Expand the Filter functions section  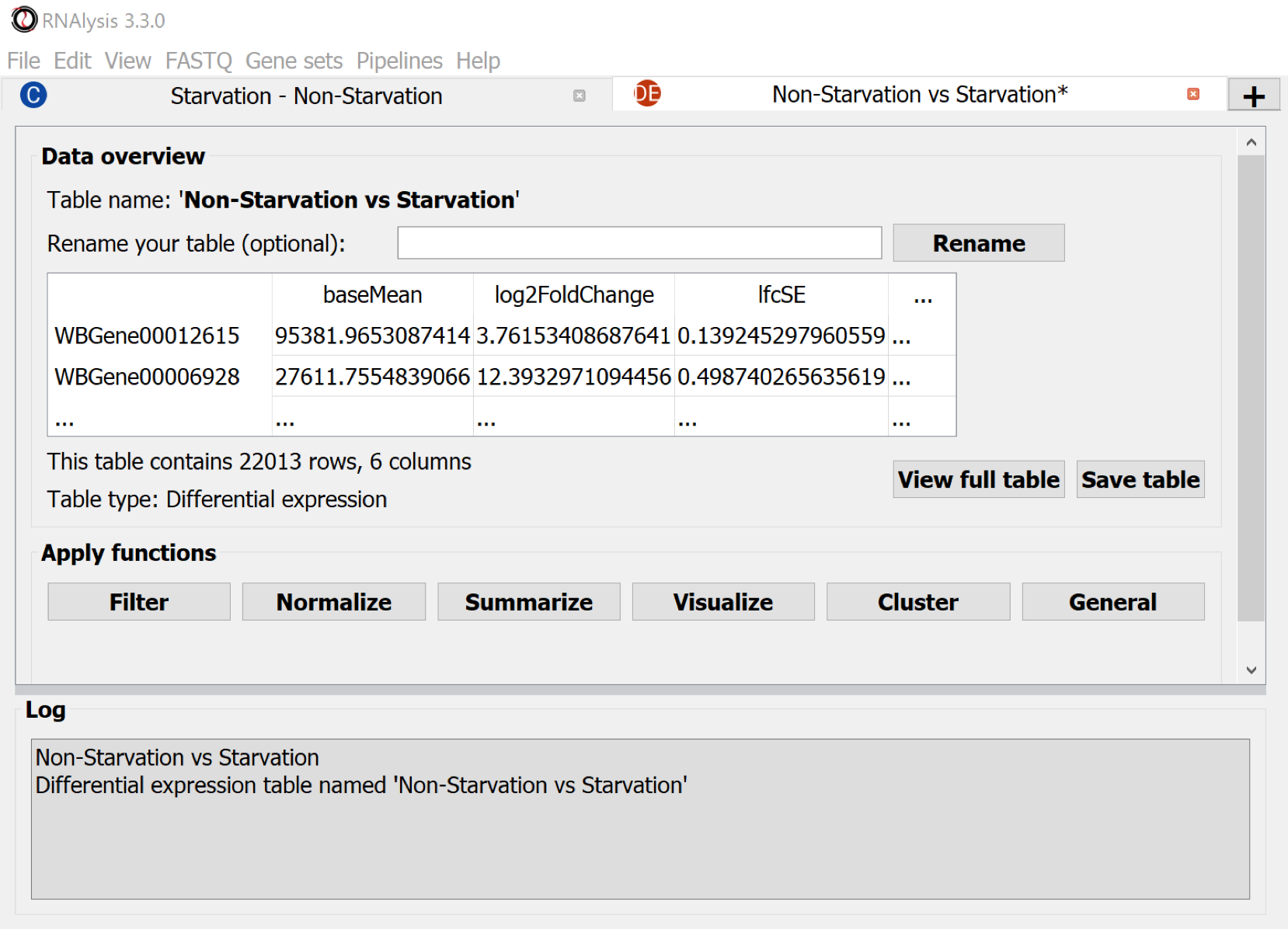(139, 602)
